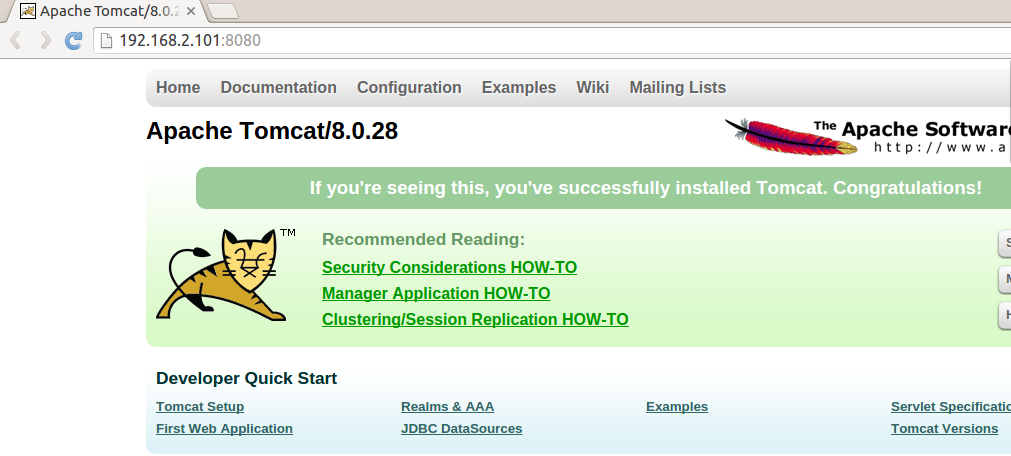Image resolution: width=1011 pixels, height=456 pixels.
Task: Select the Apache Tomcat/8.0.2 browser tab
Action: tap(106, 11)
